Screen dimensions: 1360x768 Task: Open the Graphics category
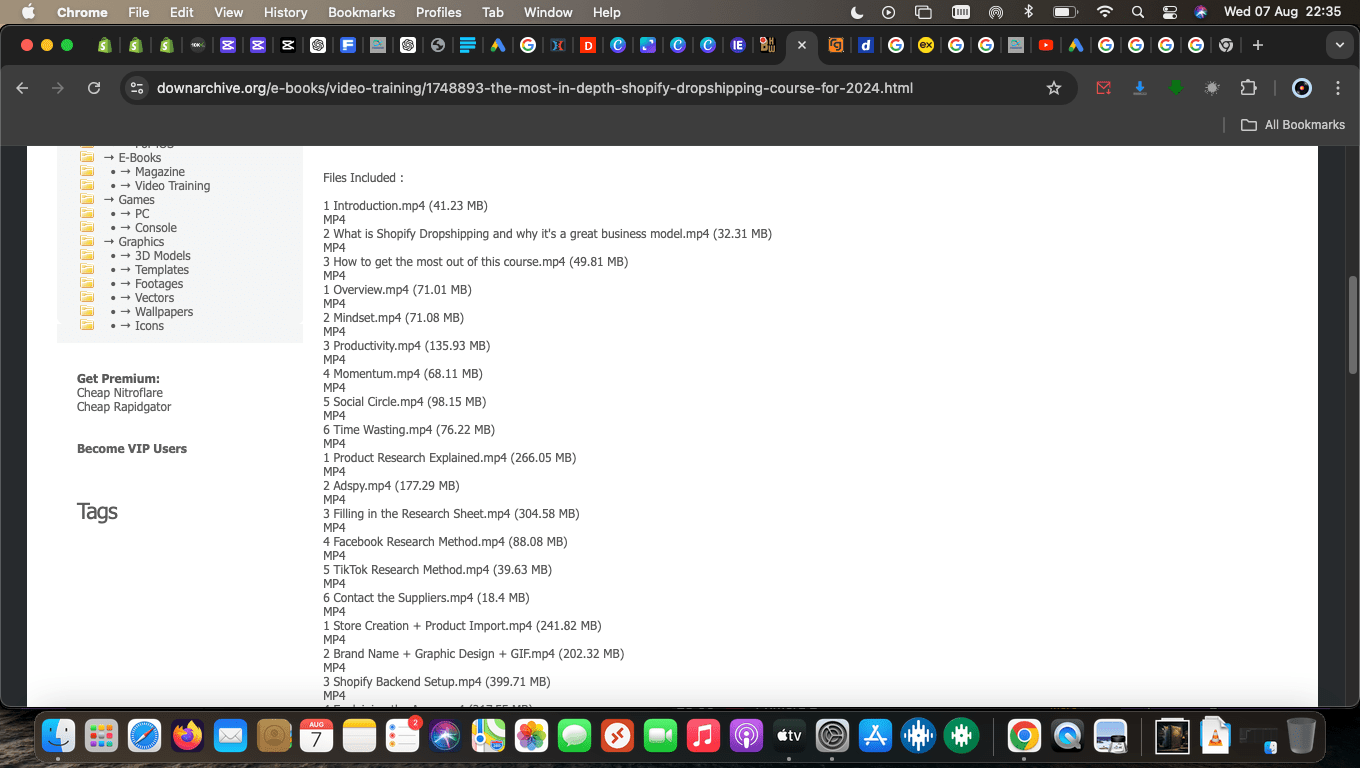[x=141, y=242]
